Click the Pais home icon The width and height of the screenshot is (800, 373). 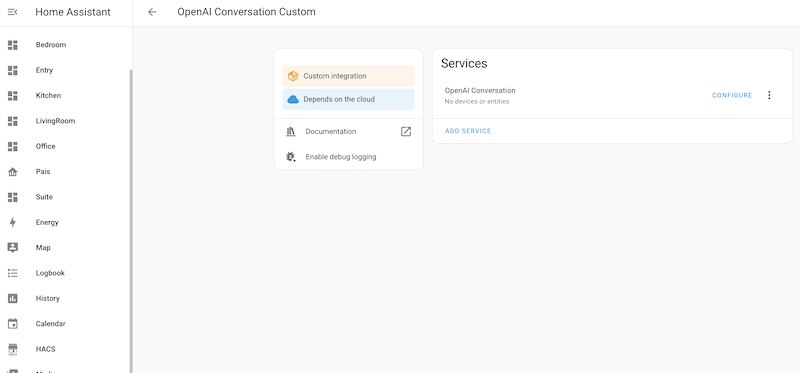click(x=13, y=172)
